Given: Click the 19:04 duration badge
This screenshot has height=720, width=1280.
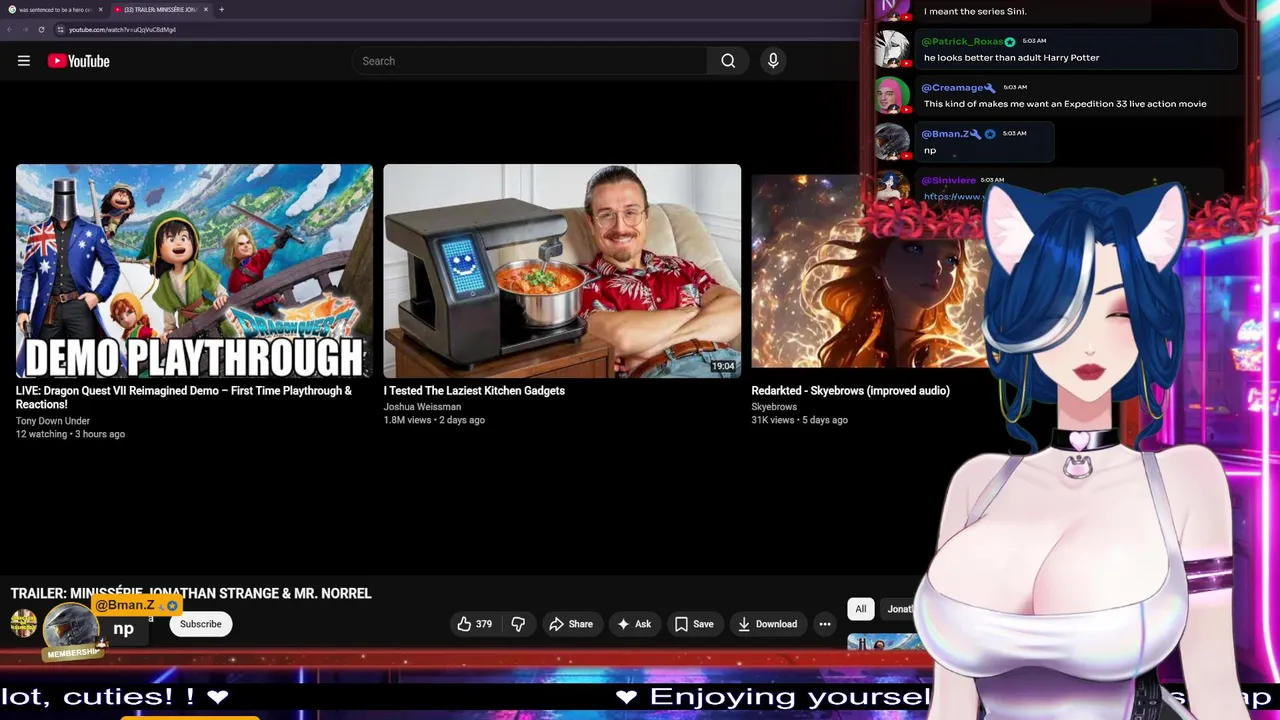Looking at the screenshot, I should coord(723,367).
